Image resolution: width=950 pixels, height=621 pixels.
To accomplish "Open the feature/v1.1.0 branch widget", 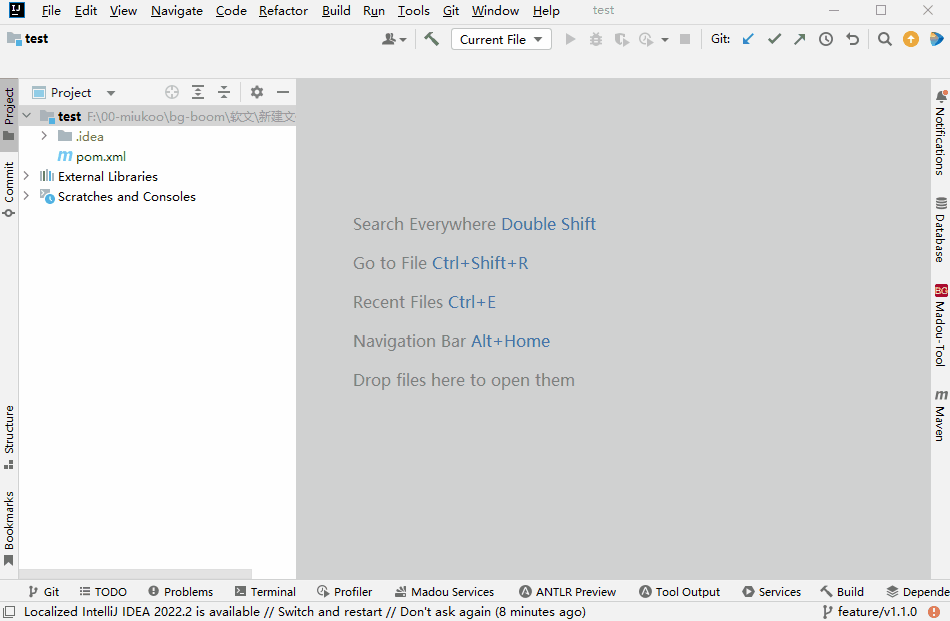I will tap(869, 612).
